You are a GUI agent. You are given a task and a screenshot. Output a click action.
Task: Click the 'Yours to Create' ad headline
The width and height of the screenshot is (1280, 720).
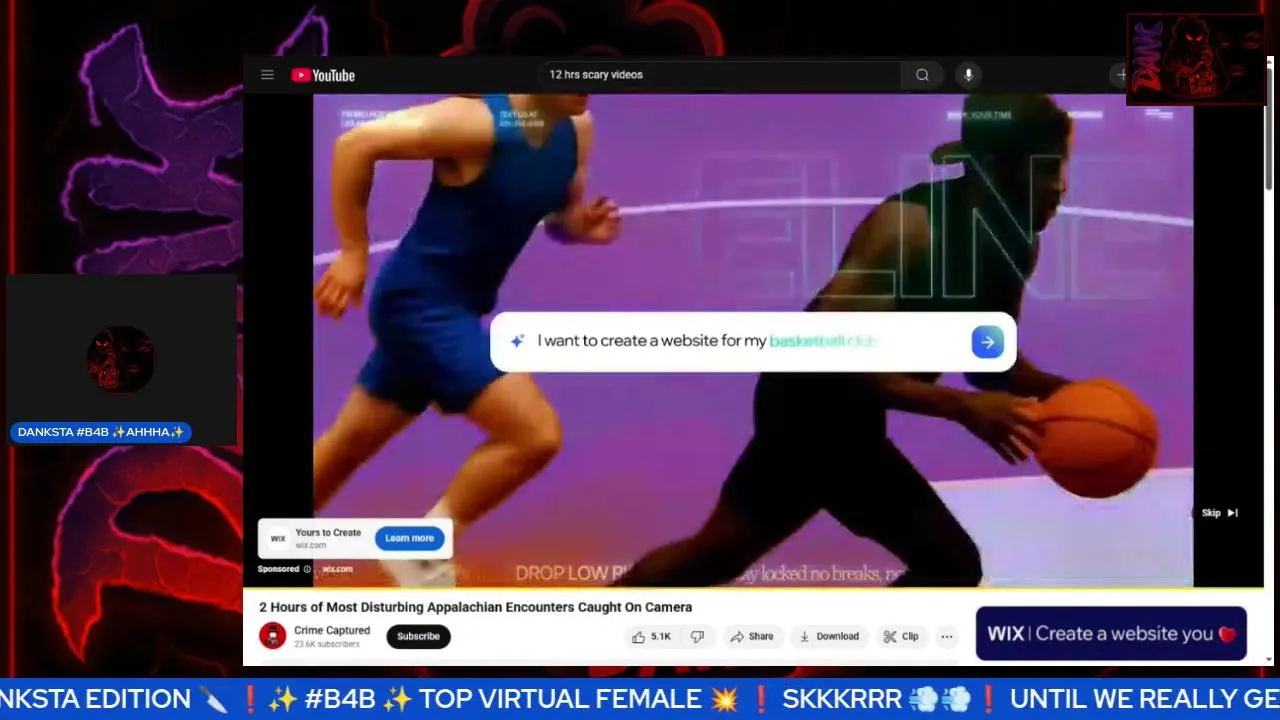click(328, 532)
